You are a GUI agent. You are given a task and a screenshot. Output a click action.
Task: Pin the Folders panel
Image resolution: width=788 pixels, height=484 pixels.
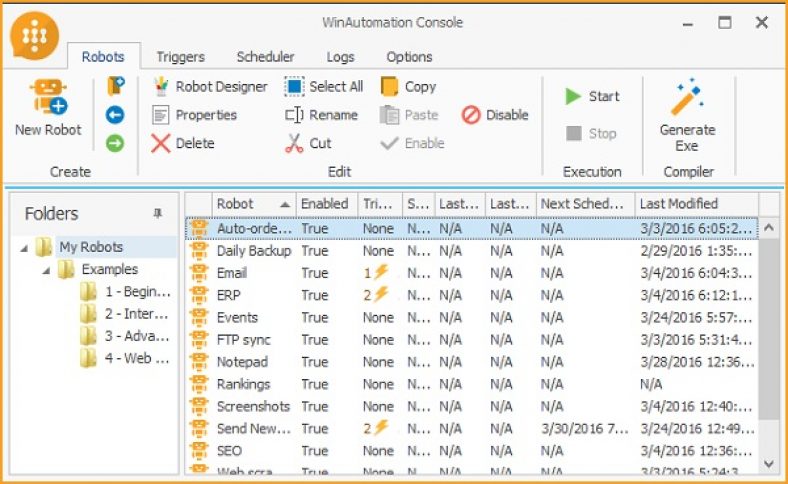(157, 214)
